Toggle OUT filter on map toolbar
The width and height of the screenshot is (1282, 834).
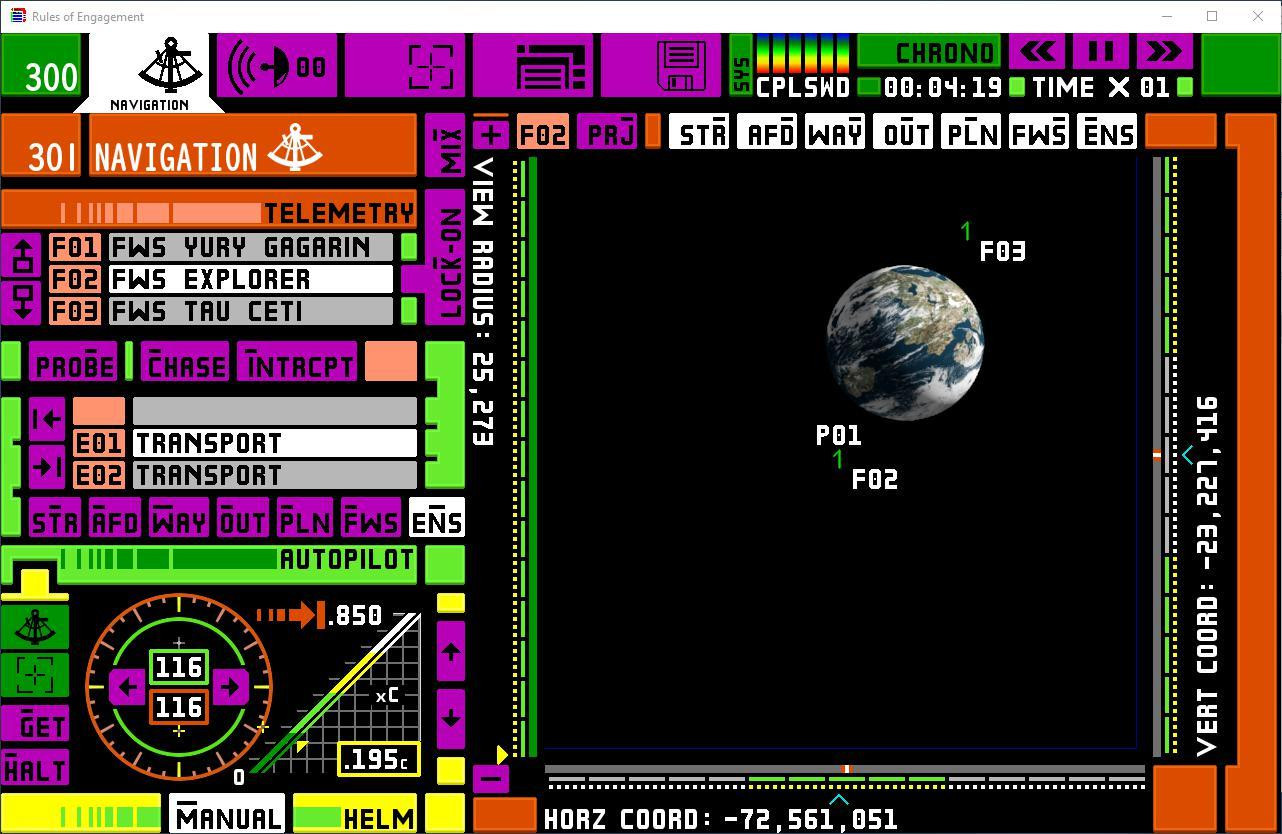(903, 133)
